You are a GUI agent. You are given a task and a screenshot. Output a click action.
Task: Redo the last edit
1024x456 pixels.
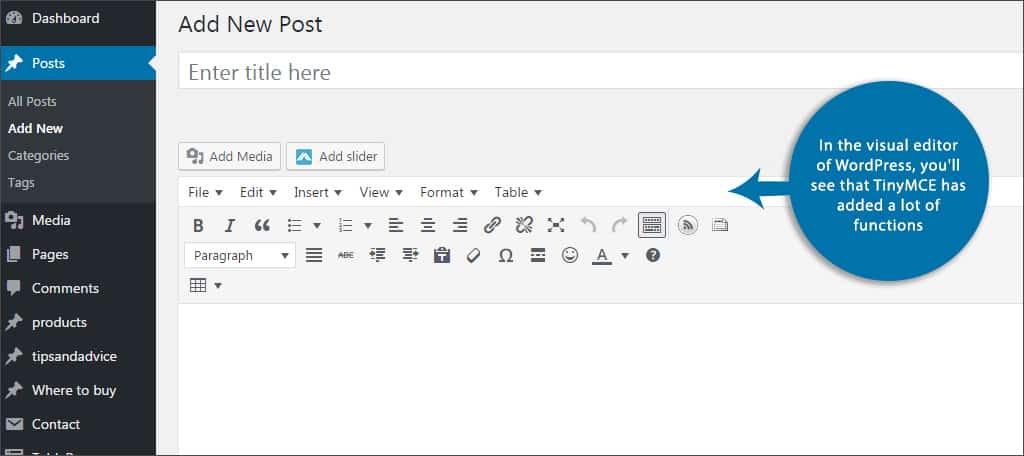click(x=619, y=226)
